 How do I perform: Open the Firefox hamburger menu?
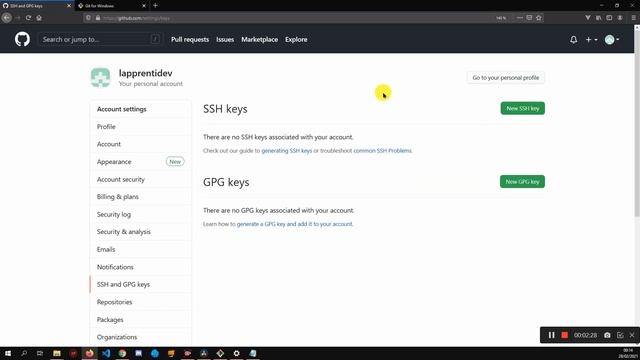tap(633, 18)
